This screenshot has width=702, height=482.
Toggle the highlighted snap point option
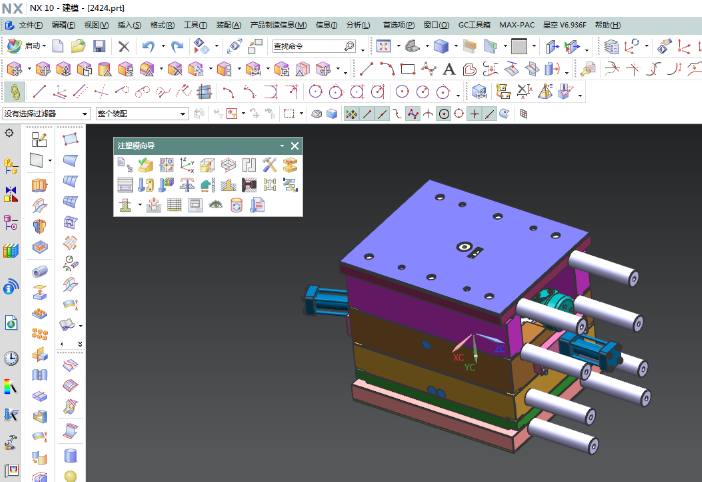[351, 114]
